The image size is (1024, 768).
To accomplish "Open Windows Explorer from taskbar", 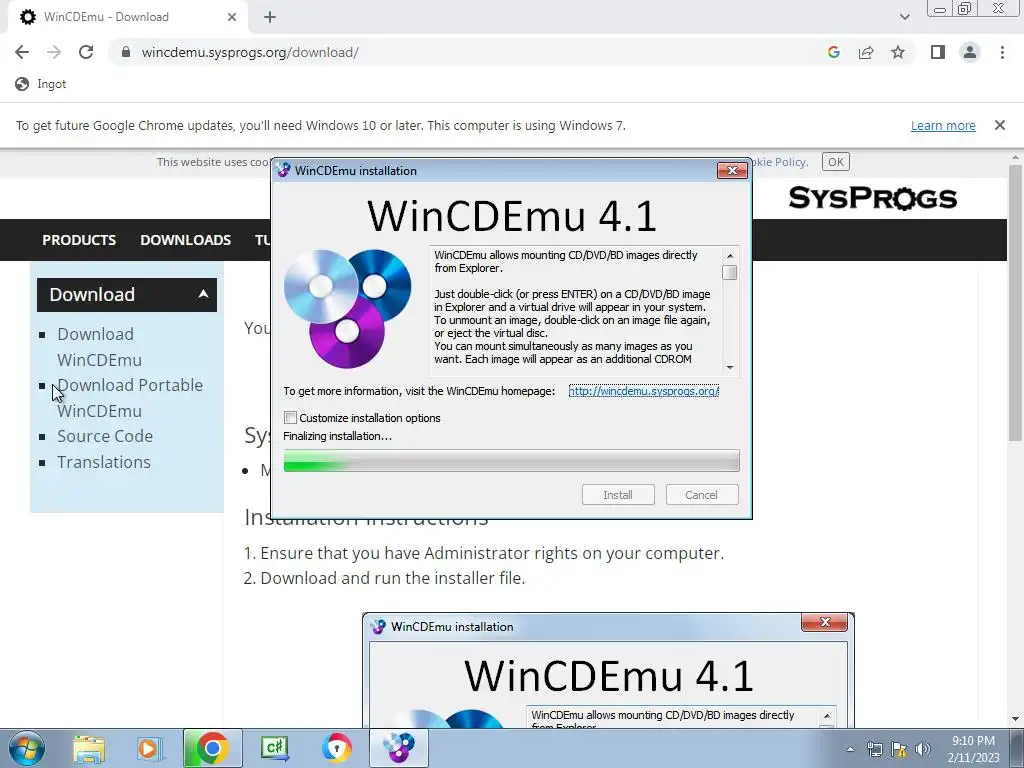I will [x=89, y=748].
